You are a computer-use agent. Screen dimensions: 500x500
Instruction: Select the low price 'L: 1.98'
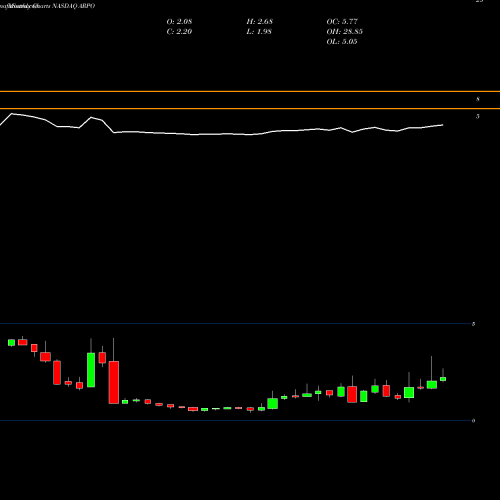259,32
